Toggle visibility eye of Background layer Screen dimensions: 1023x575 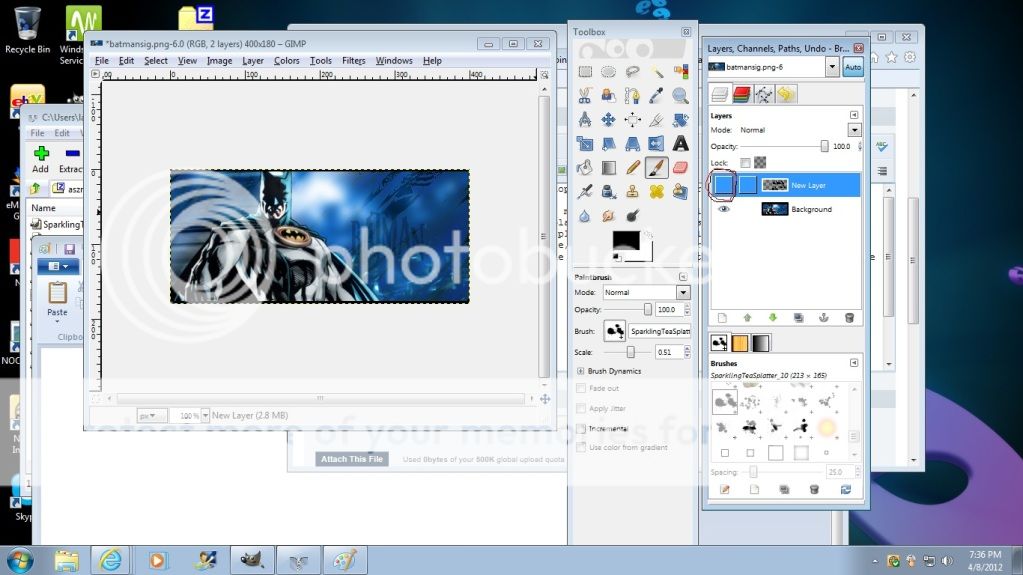pyautogui.click(x=724, y=210)
